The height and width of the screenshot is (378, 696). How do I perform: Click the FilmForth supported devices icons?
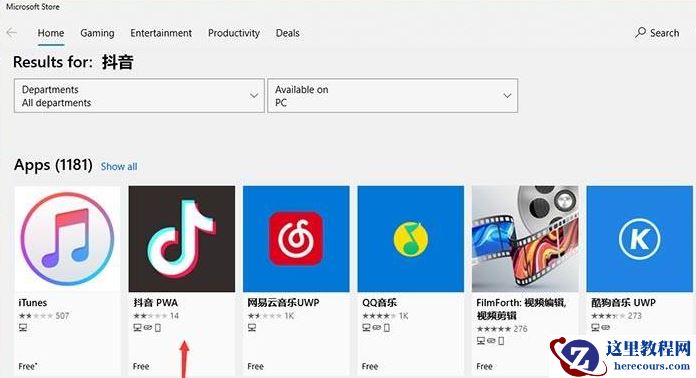click(x=490, y=340)
